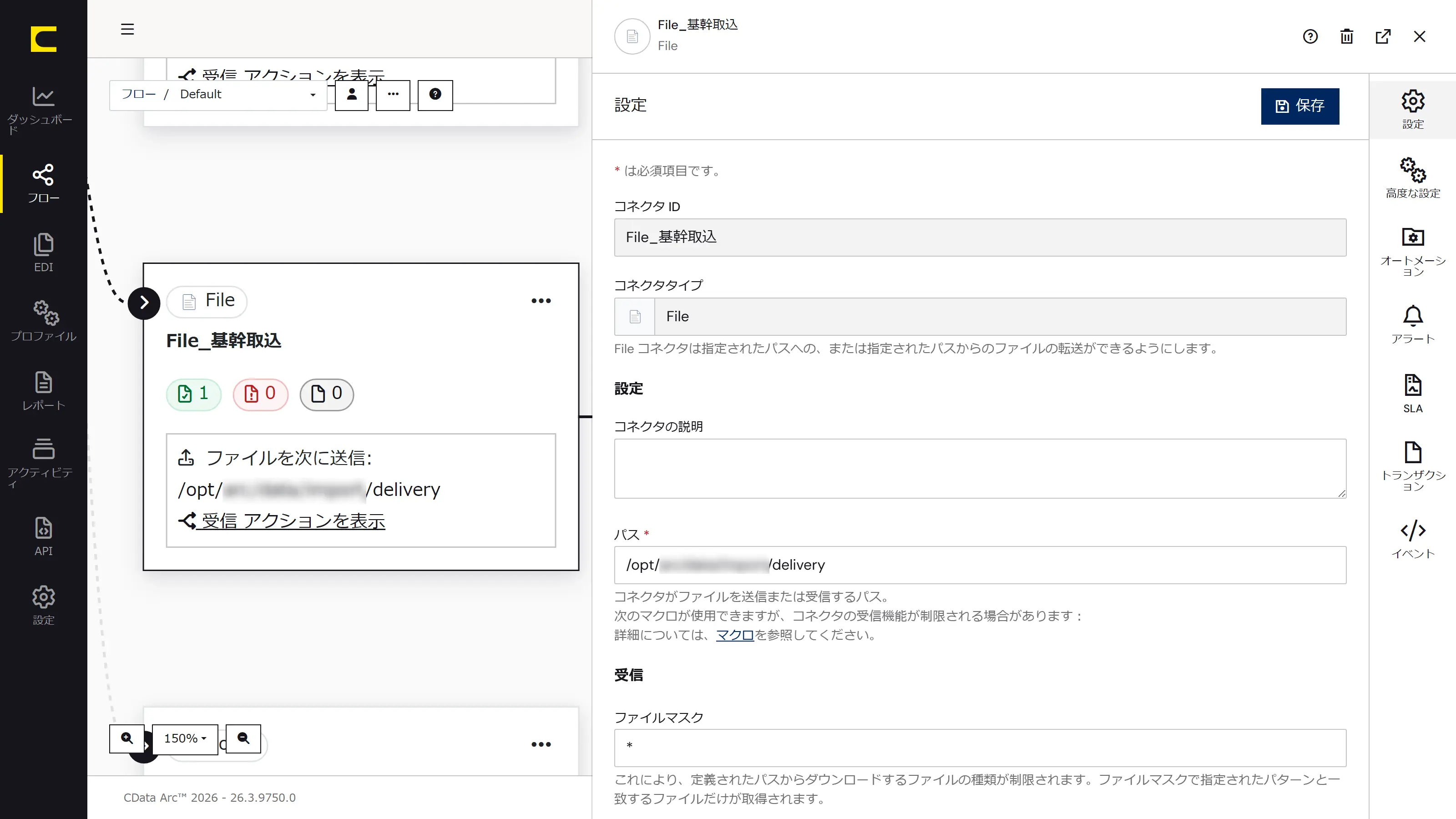Switch to the オートメーション tab
Screen dimensions: 1456x819
click(1412, 252)
